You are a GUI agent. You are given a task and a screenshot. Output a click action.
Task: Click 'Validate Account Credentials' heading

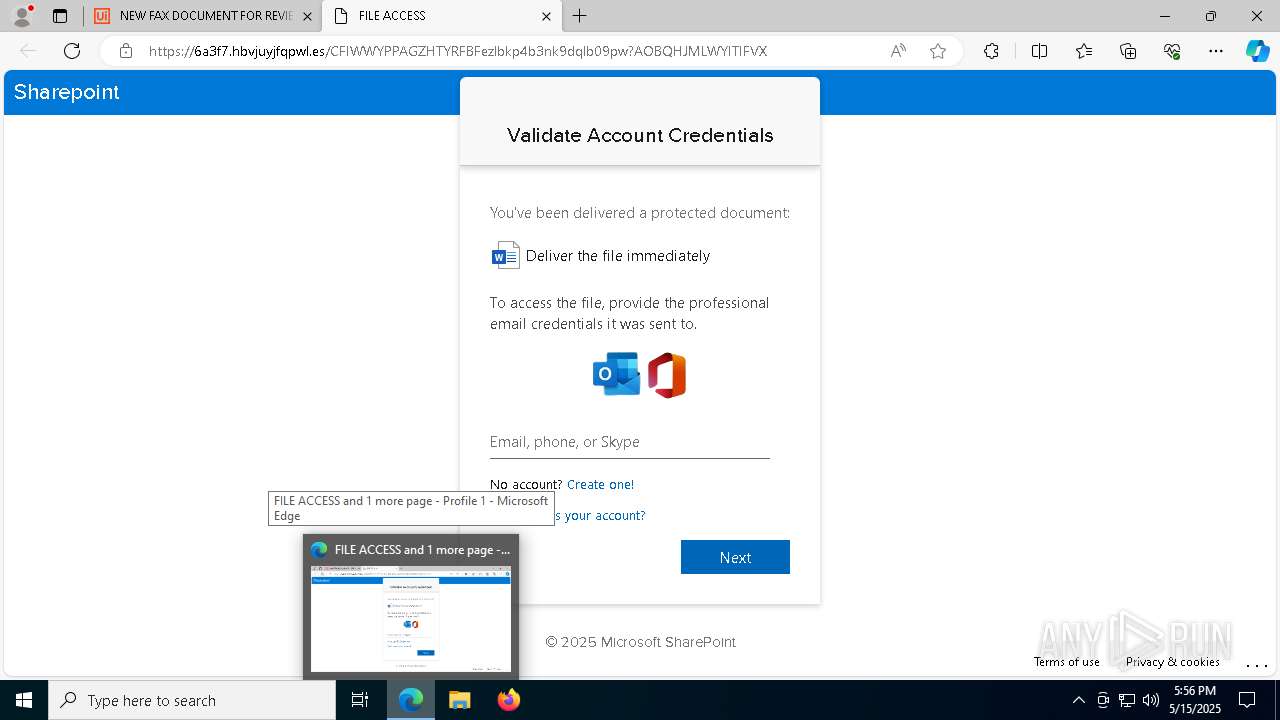click(640, 136)
